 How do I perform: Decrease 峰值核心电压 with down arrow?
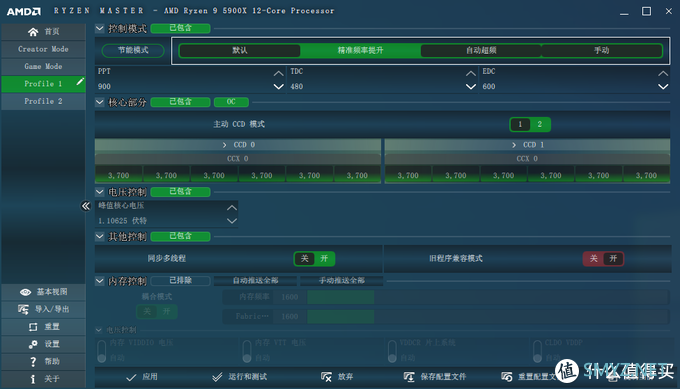232,221
